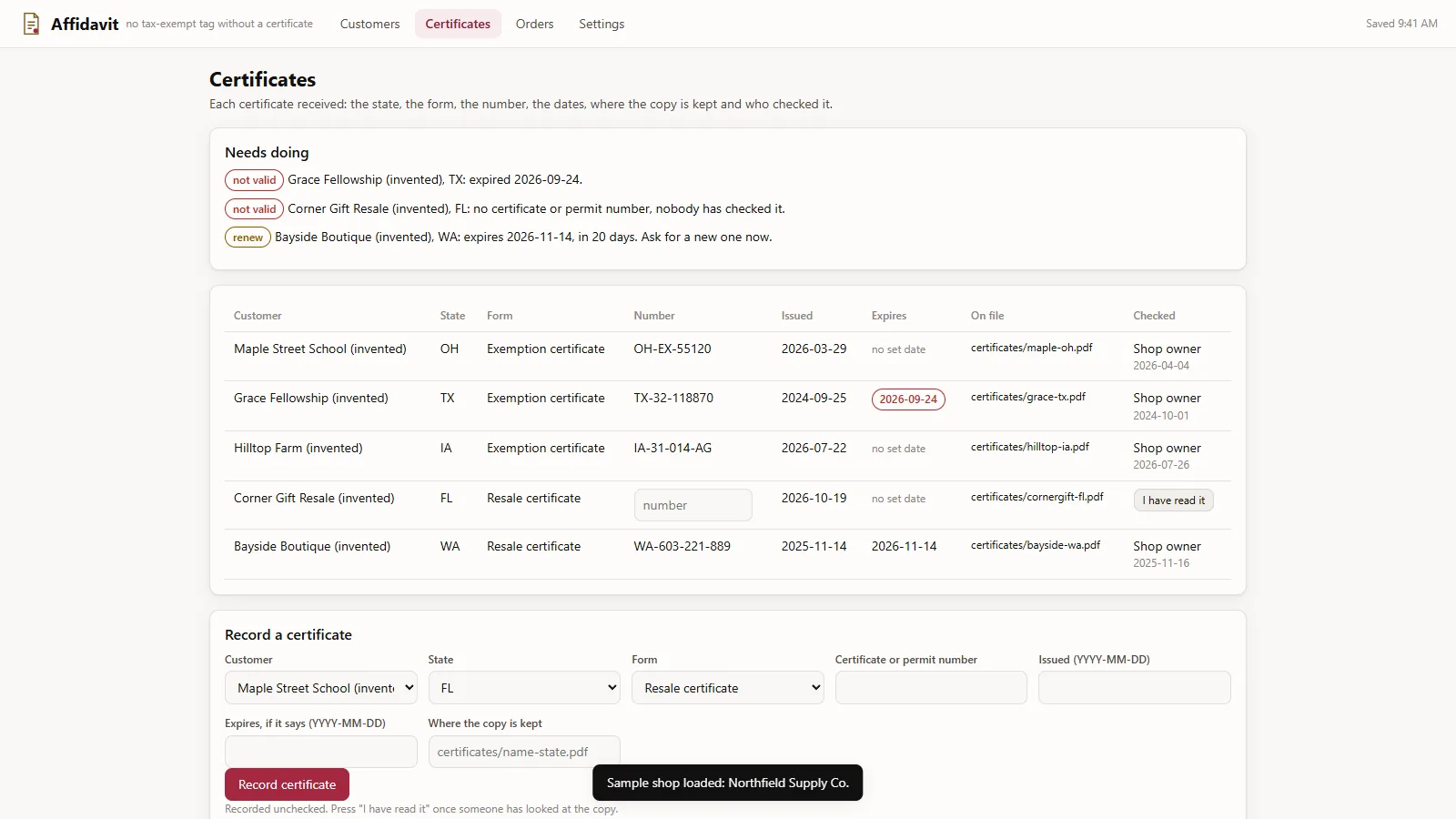
Task: Click the Expires column header
Action: [x=889, y=316]
